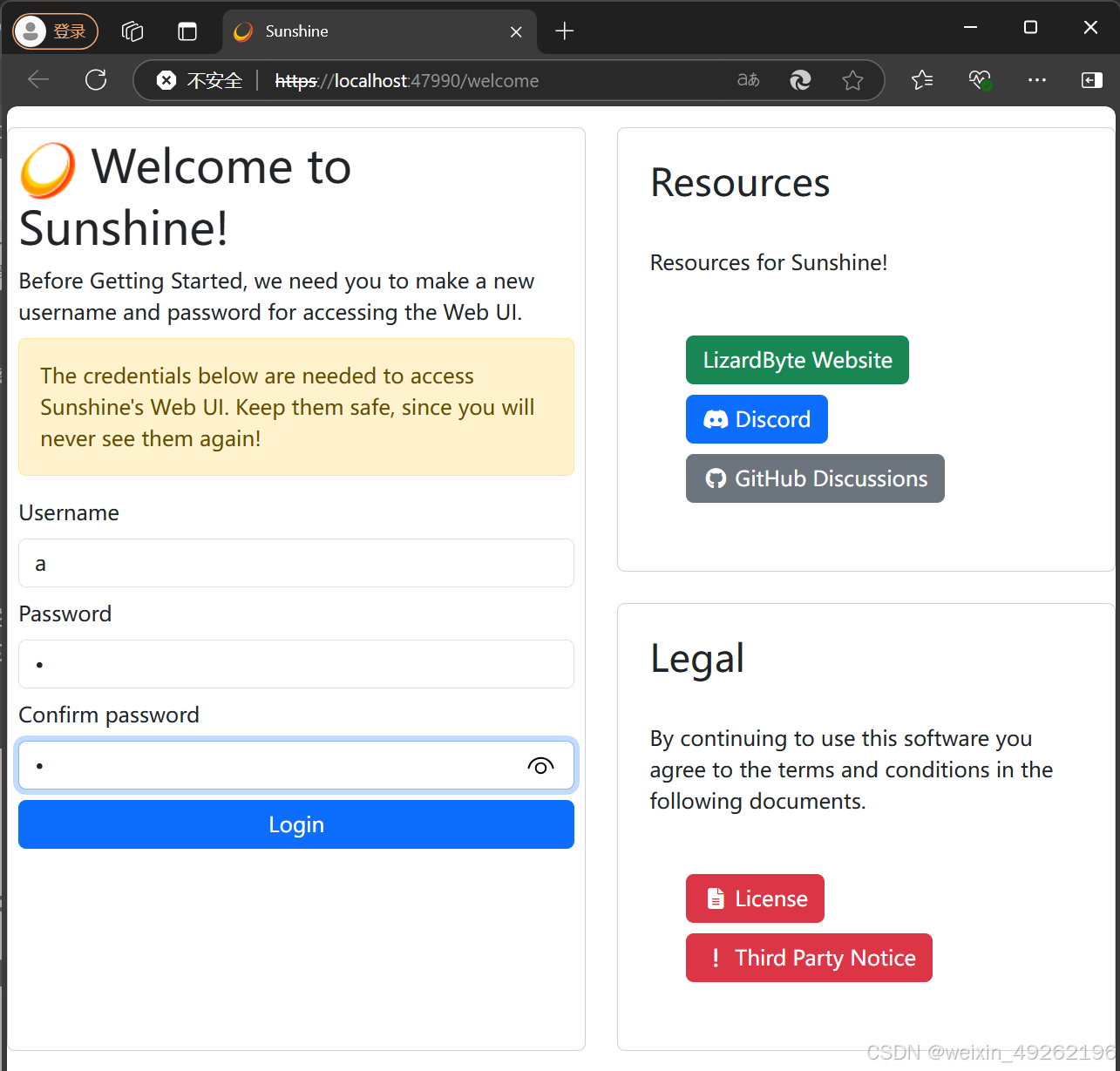Click the Username input field
This screenshot has width=1120, height=1071.
pos(296,563)
